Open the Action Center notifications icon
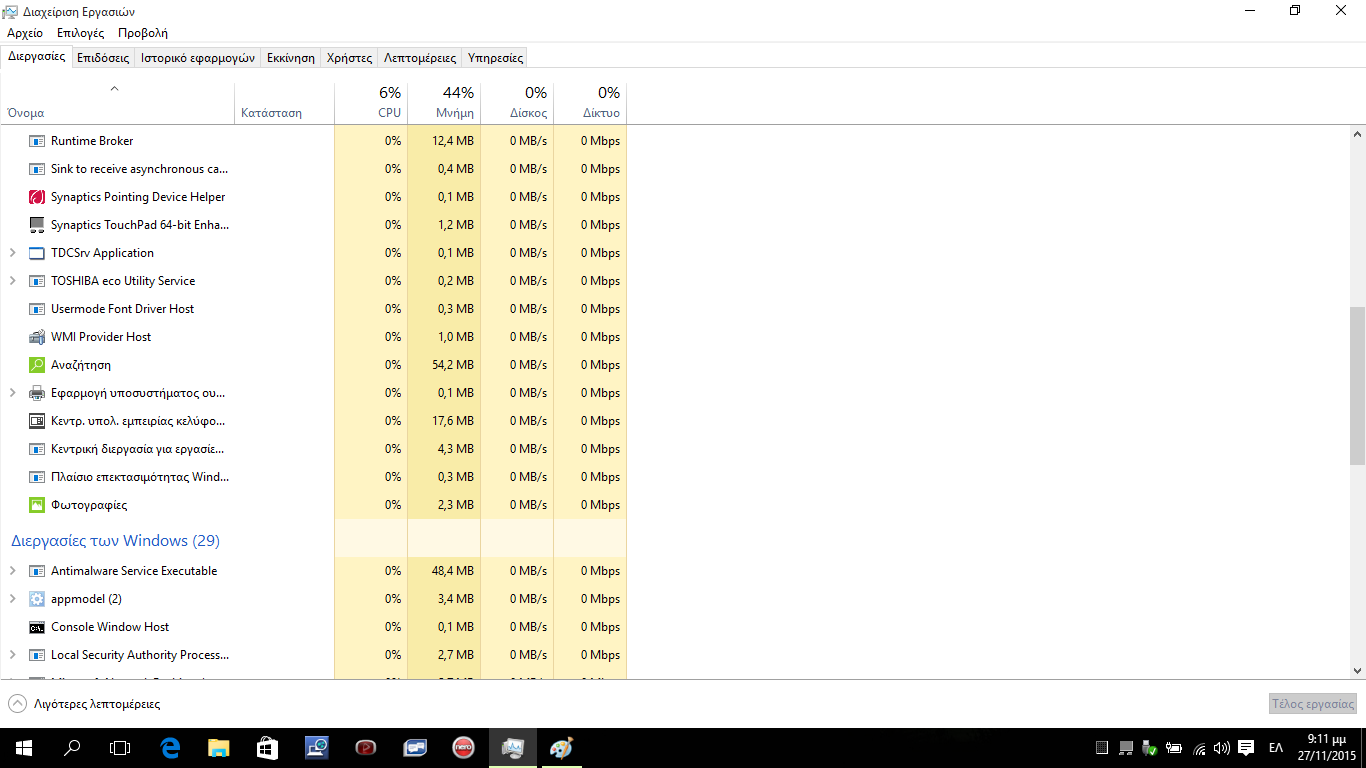 [x=1246, y=748]
